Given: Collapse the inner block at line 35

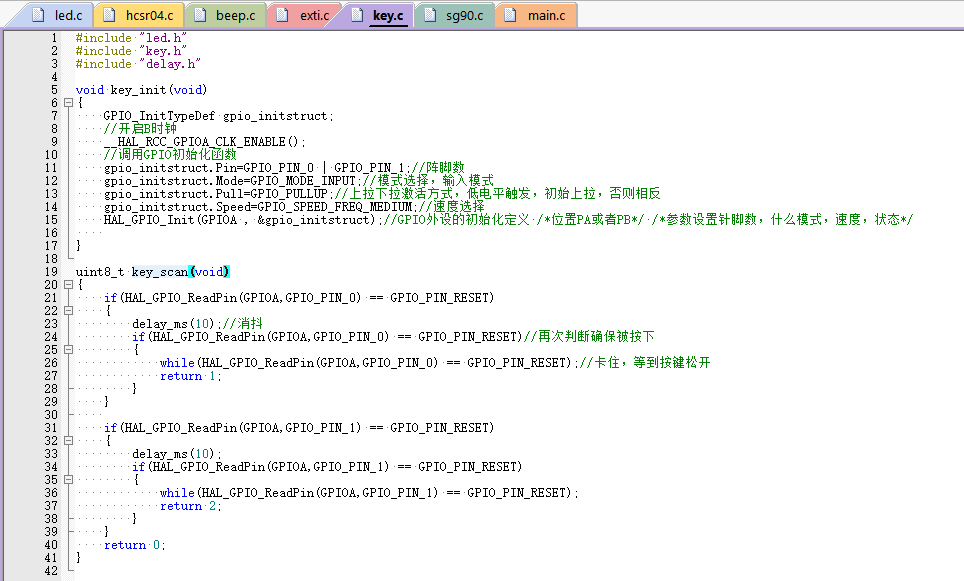Looking at the screenshot, I should click(x=68, y=480).
